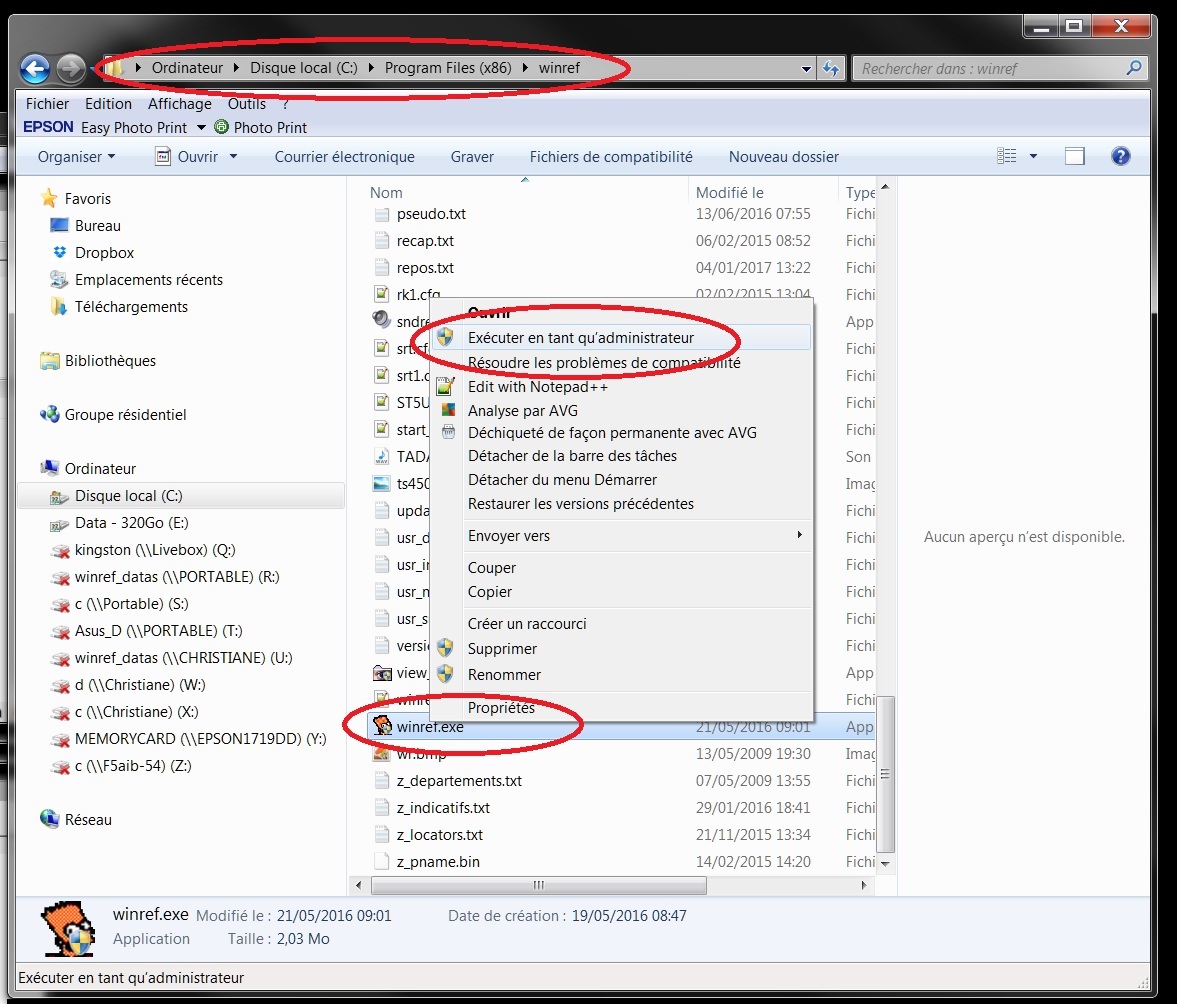1177x1004 pixels.
Task: Click the z_pname.bin file icon
Action: (x=382, y=861)
